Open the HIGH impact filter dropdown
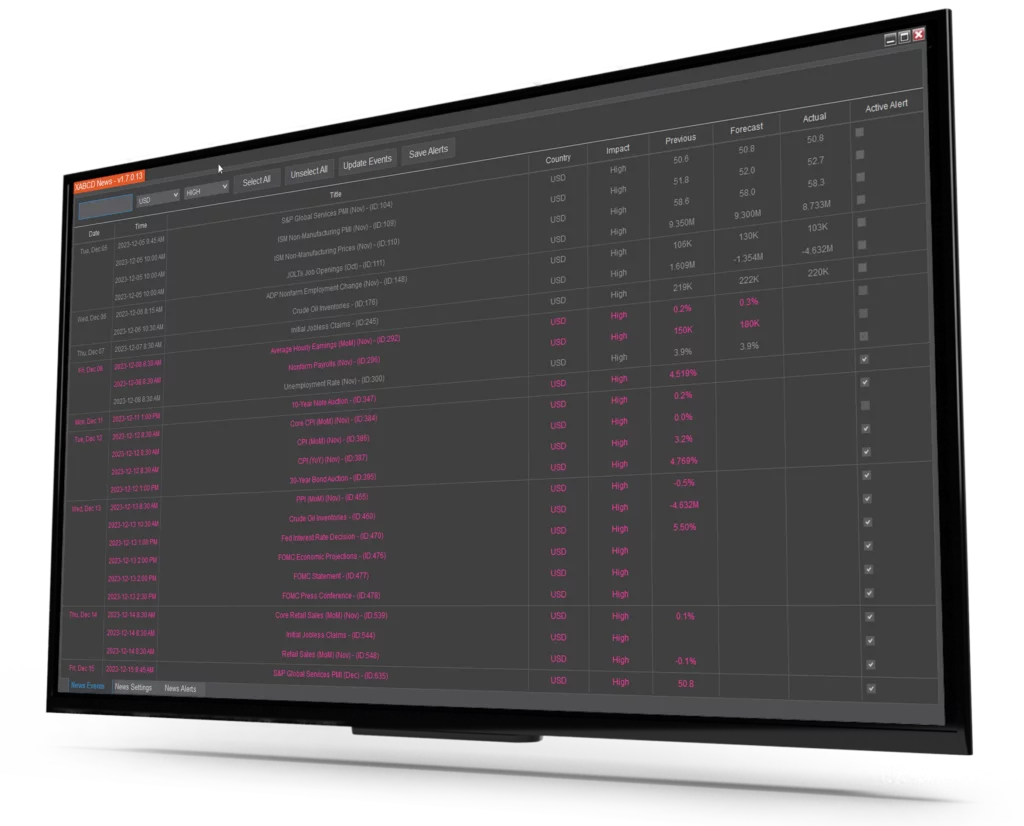1024x826 pixels. 206,190
